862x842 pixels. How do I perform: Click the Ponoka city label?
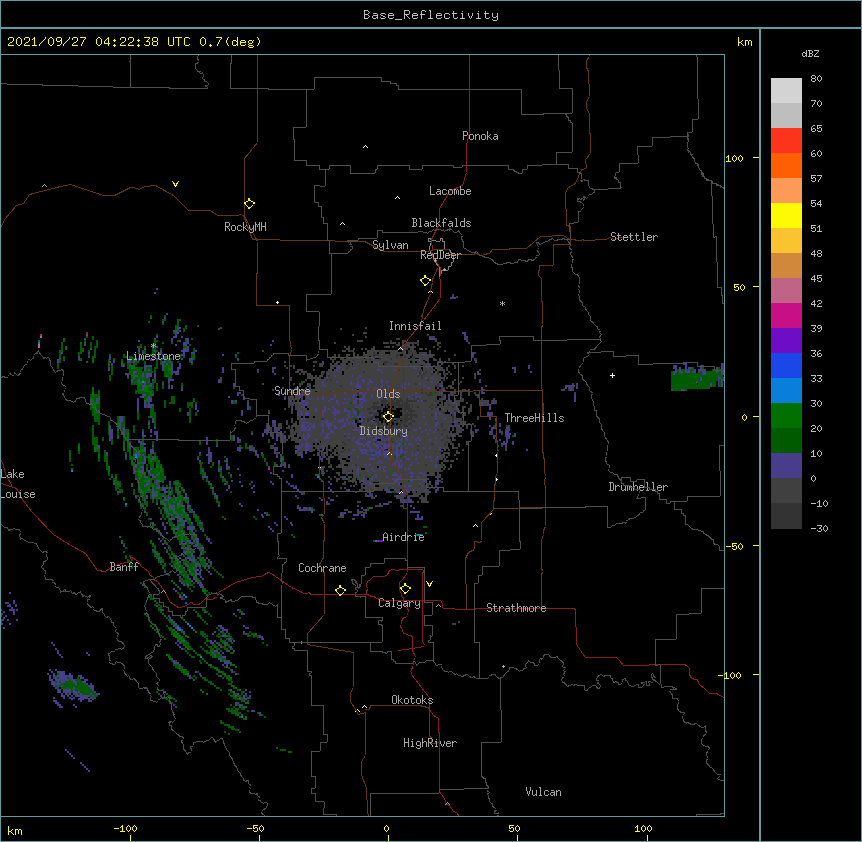click(480, 136)
